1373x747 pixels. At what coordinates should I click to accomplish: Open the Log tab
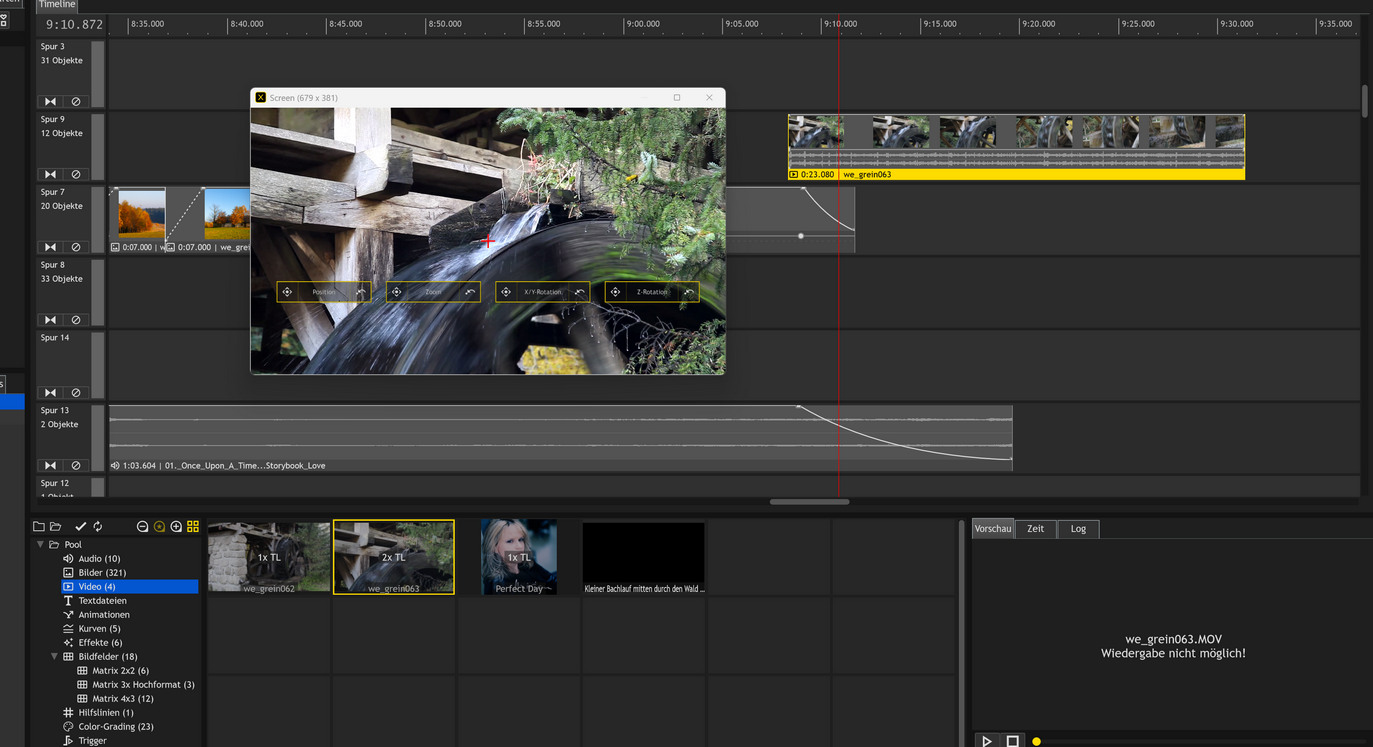(1078, 529)
